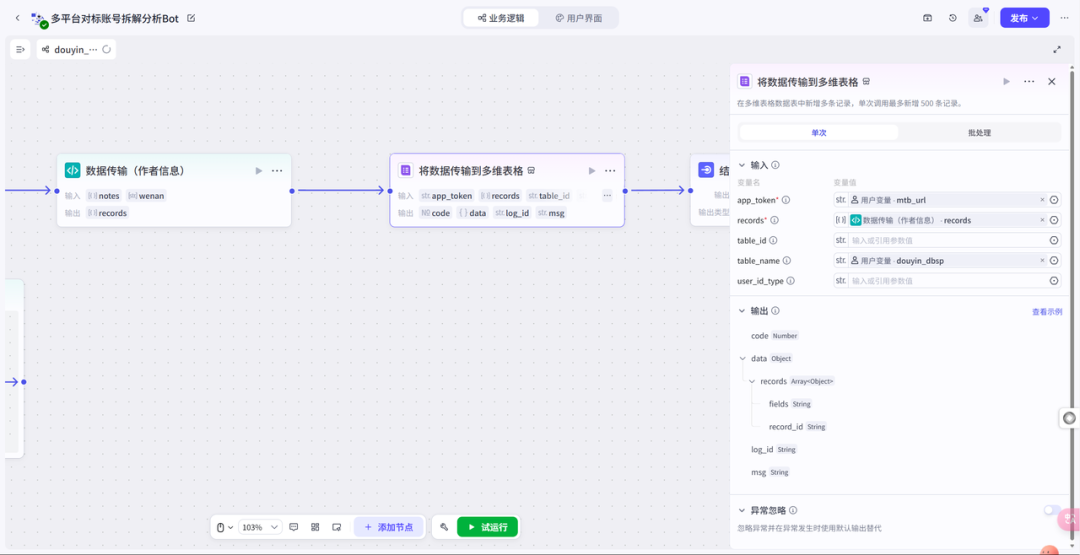This screenshot has width=1080, height=555.
Task: Expand canvas to fullscreen
Action: coord(1057,50)
